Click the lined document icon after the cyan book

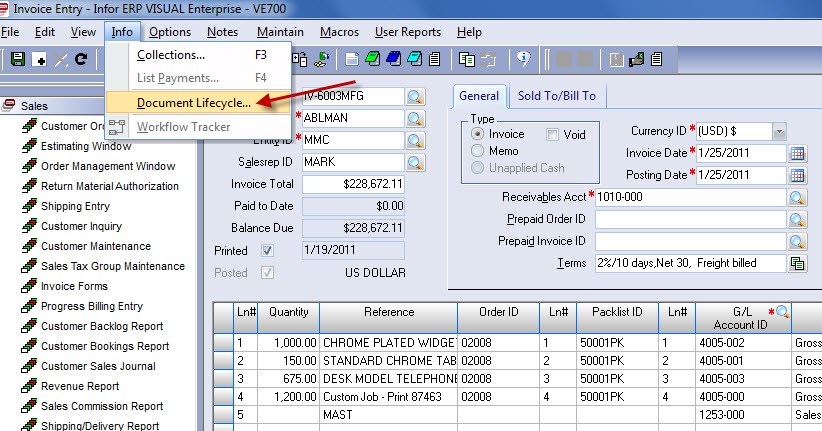(435, 59)
